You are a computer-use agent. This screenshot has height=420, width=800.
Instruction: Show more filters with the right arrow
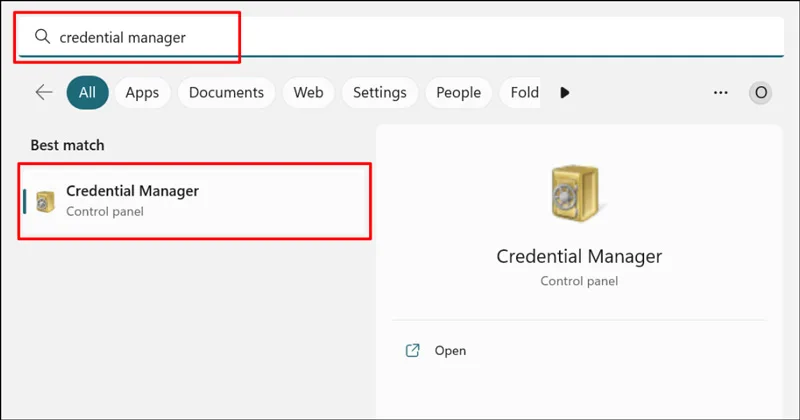pyautogui.click(x=564, y=92)
